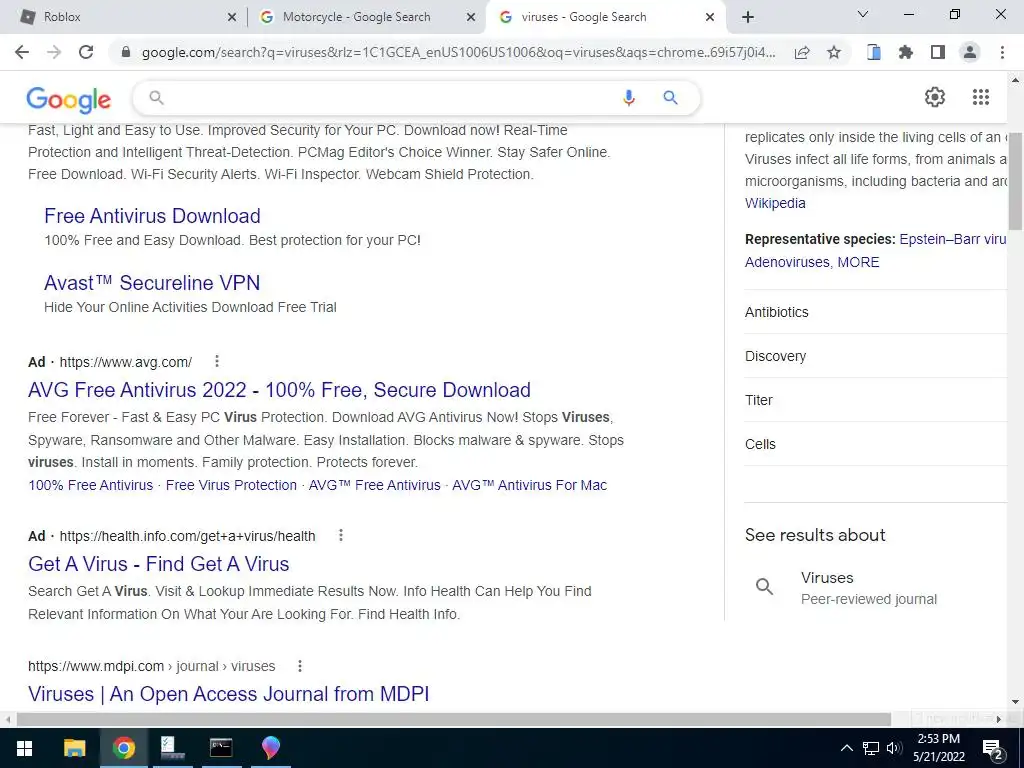Switch to Motorcycle - Google Search tab

click(x=366, y=17)
